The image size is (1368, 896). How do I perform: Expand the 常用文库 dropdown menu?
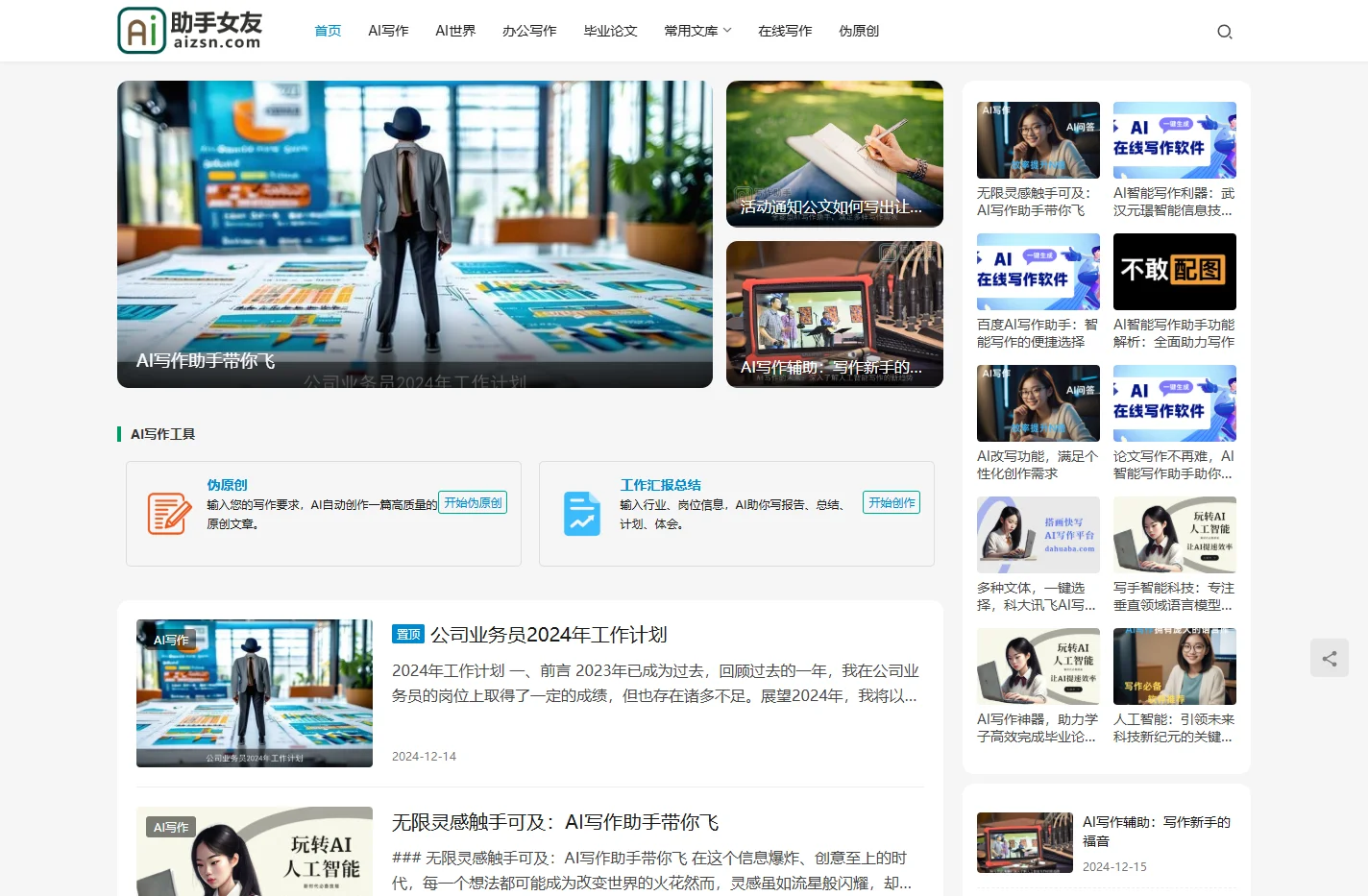point(698,31)
